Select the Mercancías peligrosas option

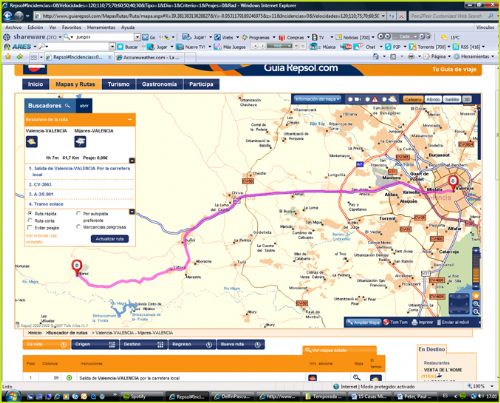pos(78,227)
